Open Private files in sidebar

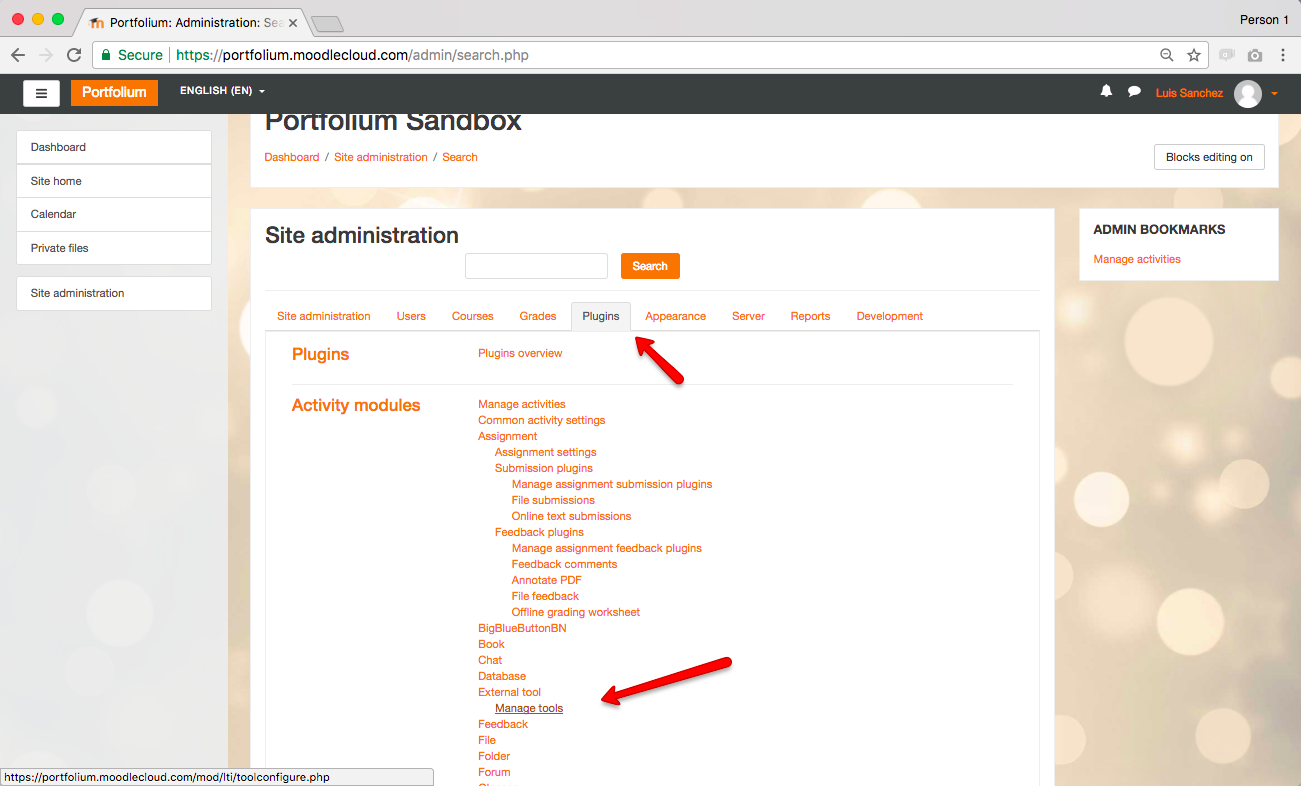(114, 248)
